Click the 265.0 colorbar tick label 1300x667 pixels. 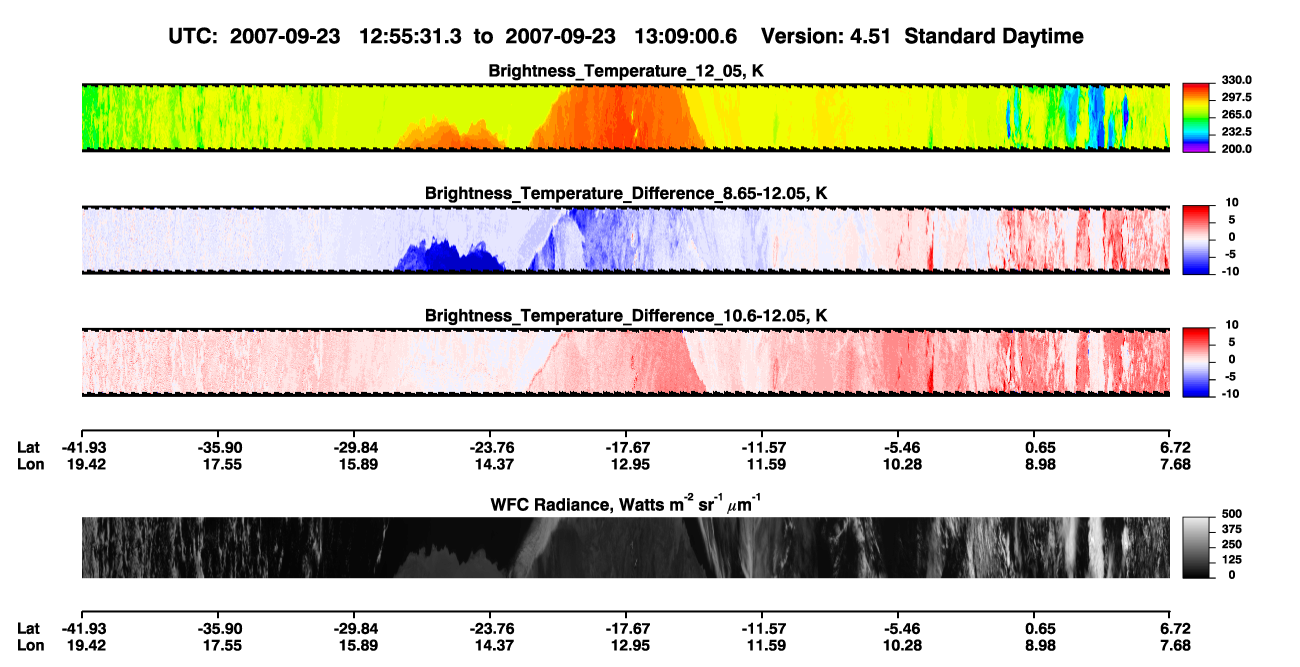[1236, 115]
